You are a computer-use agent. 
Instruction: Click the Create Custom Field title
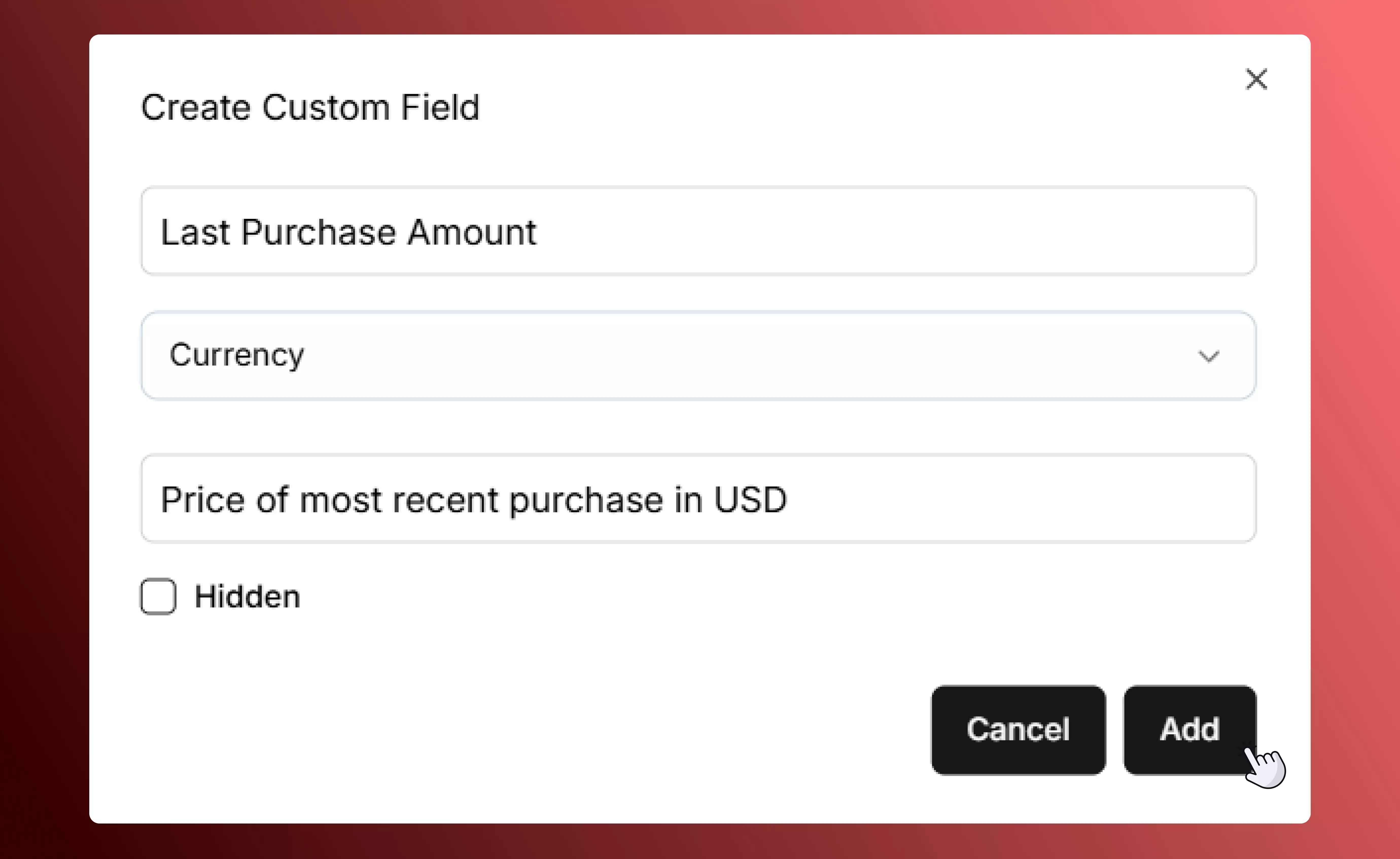tap(310, 107)
